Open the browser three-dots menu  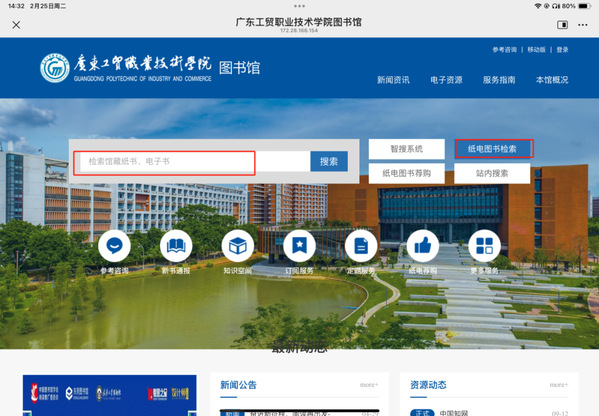583,25
